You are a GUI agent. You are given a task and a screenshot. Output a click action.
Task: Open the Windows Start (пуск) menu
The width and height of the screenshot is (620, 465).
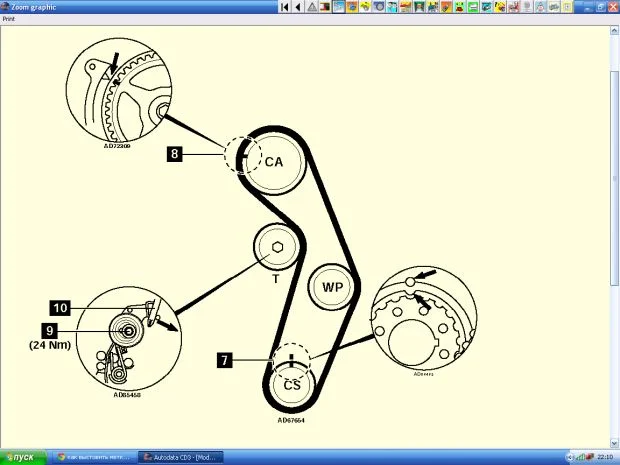click(20, 457)
